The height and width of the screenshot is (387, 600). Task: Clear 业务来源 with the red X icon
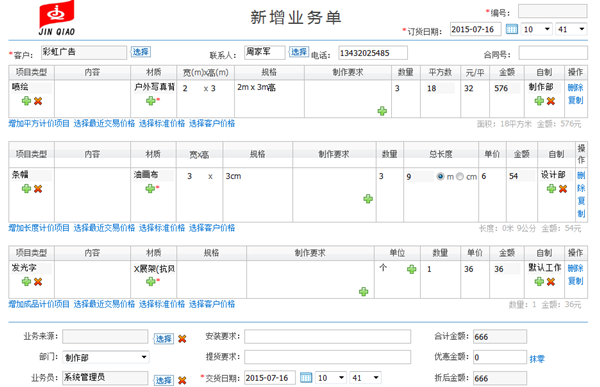point(182,339)
